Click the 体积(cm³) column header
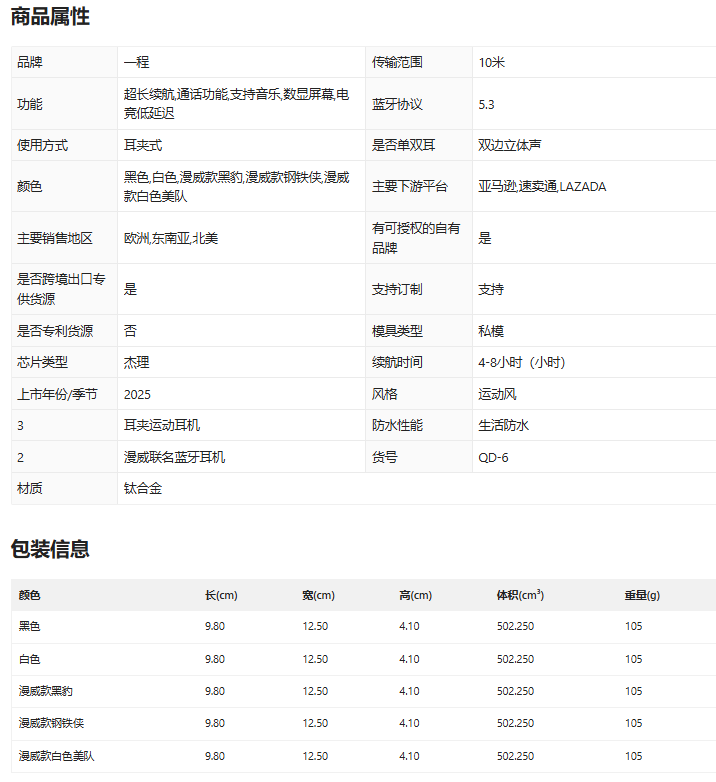This screenshot has height=782, width=716. coord(520,595)
